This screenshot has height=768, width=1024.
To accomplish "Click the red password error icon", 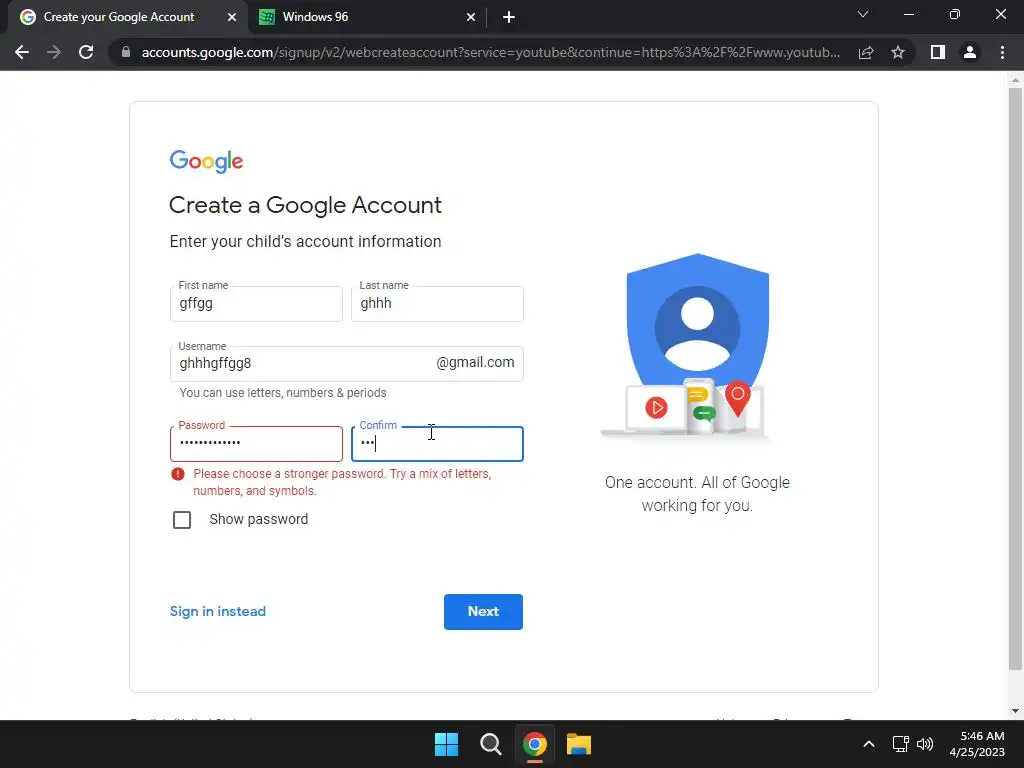I will coord(178,474).
